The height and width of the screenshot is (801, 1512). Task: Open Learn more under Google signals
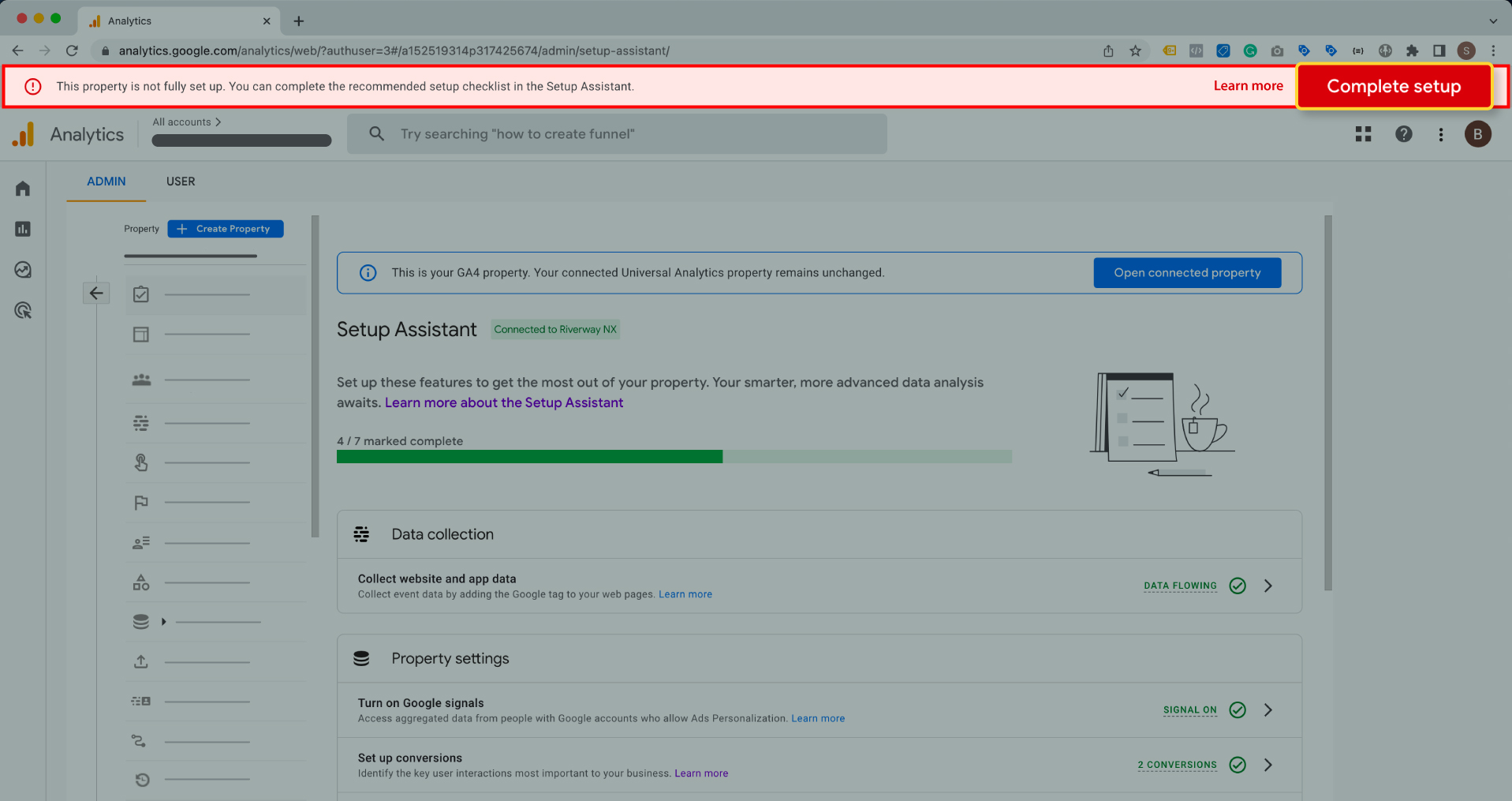(818, 718)
